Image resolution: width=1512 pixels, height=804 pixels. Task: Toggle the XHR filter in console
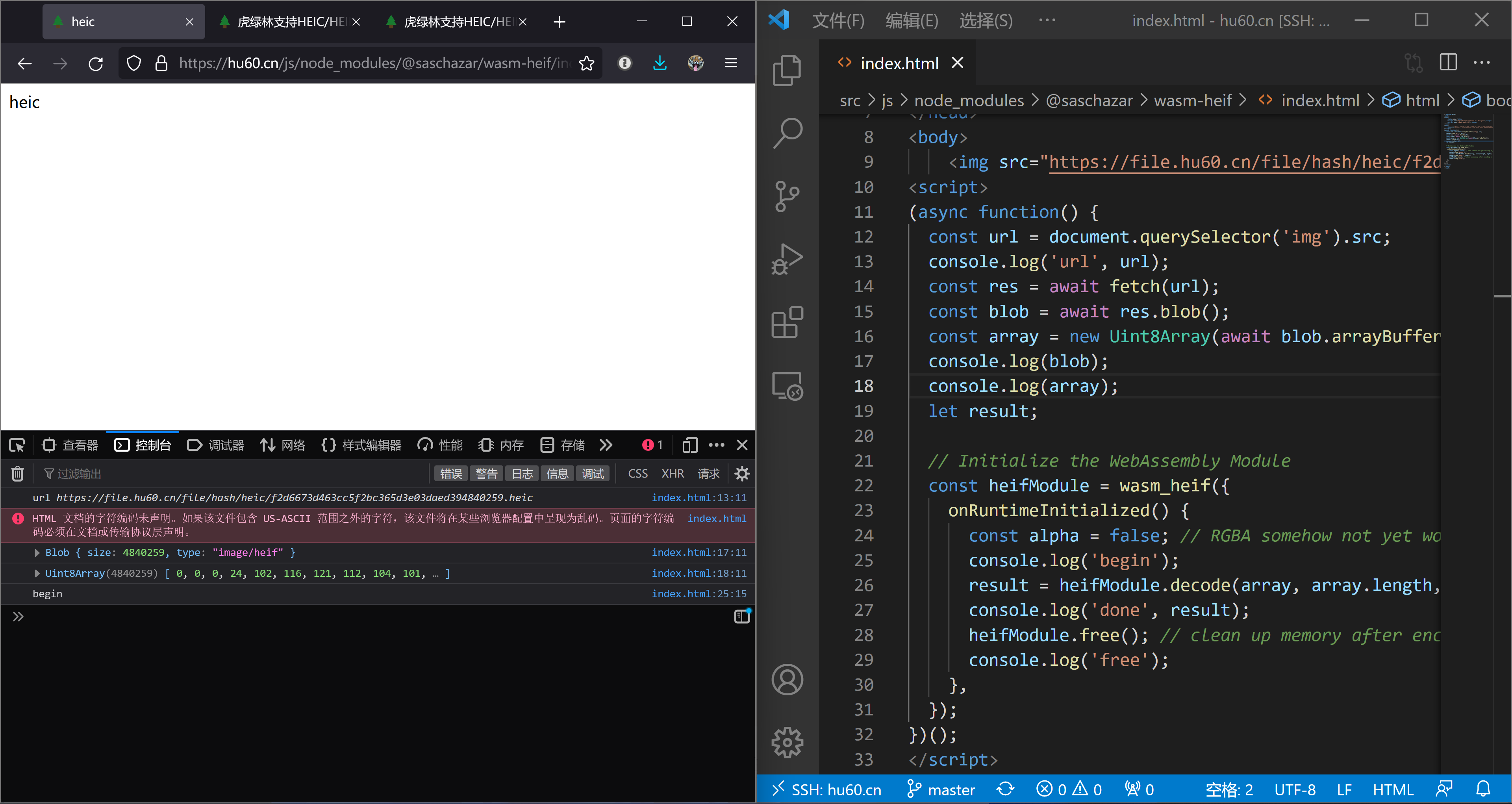[673, 474]
